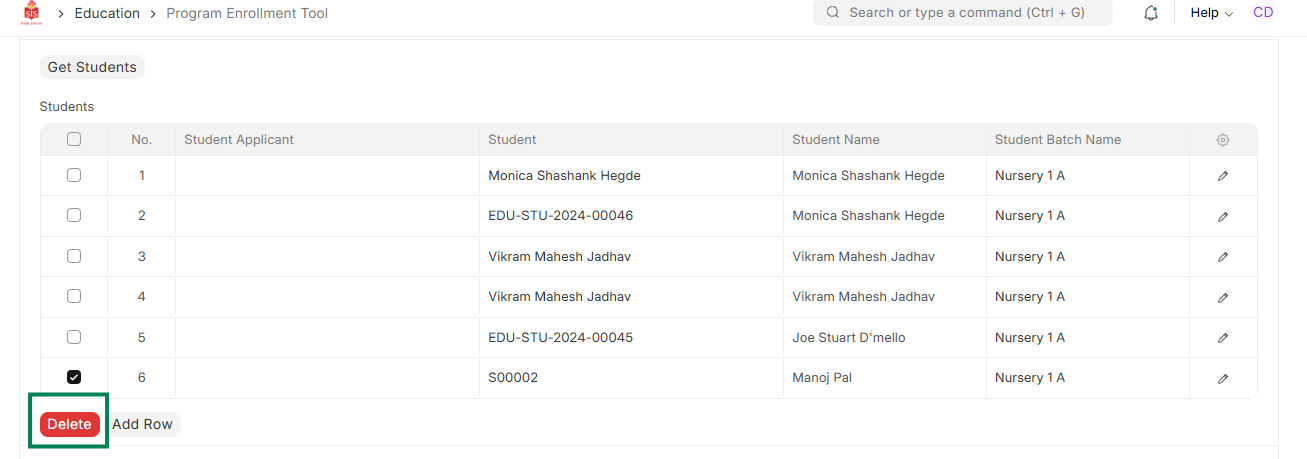Click edit pencil for Manoj Pal row
Image resolution: width=1307 pixels, height=459 pixels.
1222,378
